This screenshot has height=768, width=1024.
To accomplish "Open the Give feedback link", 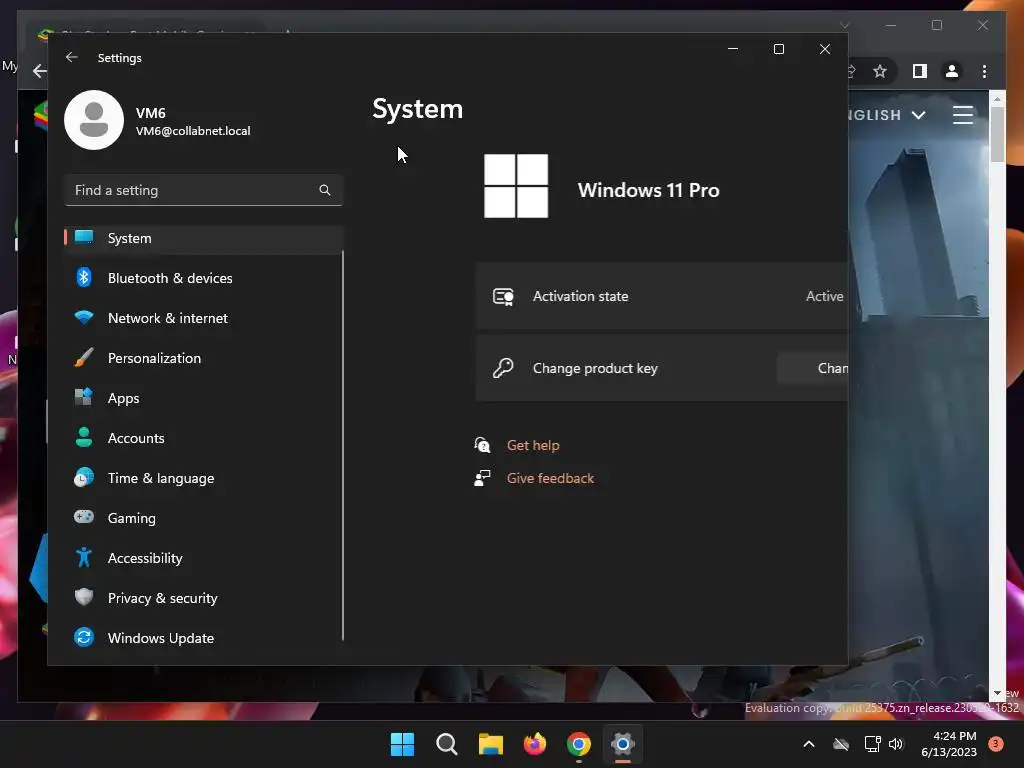I will pos(550,479).
